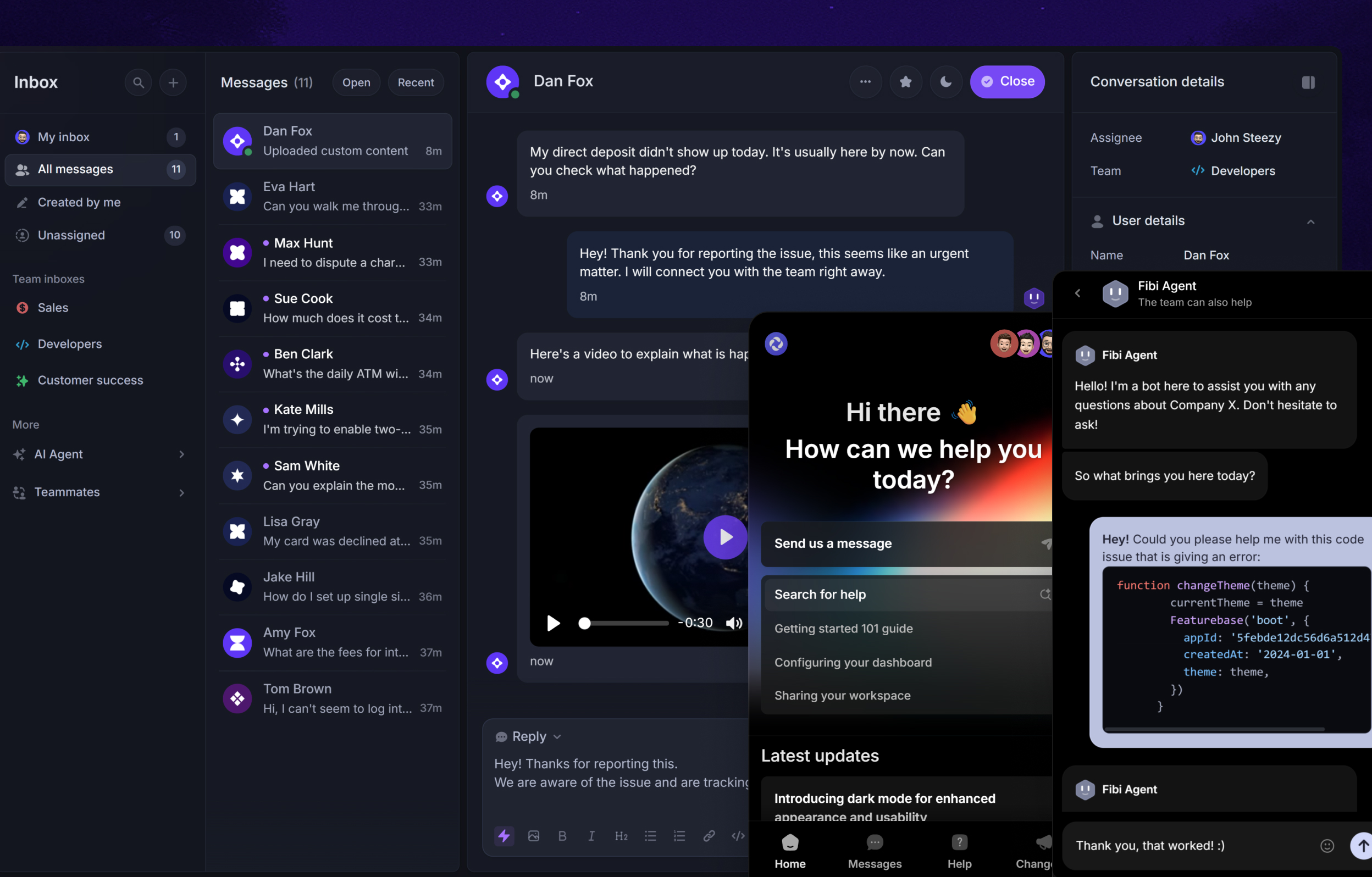Open the Recent sort filter
Image resolution: width=1372 pixels, height=877 pixels.
point(416,82)
